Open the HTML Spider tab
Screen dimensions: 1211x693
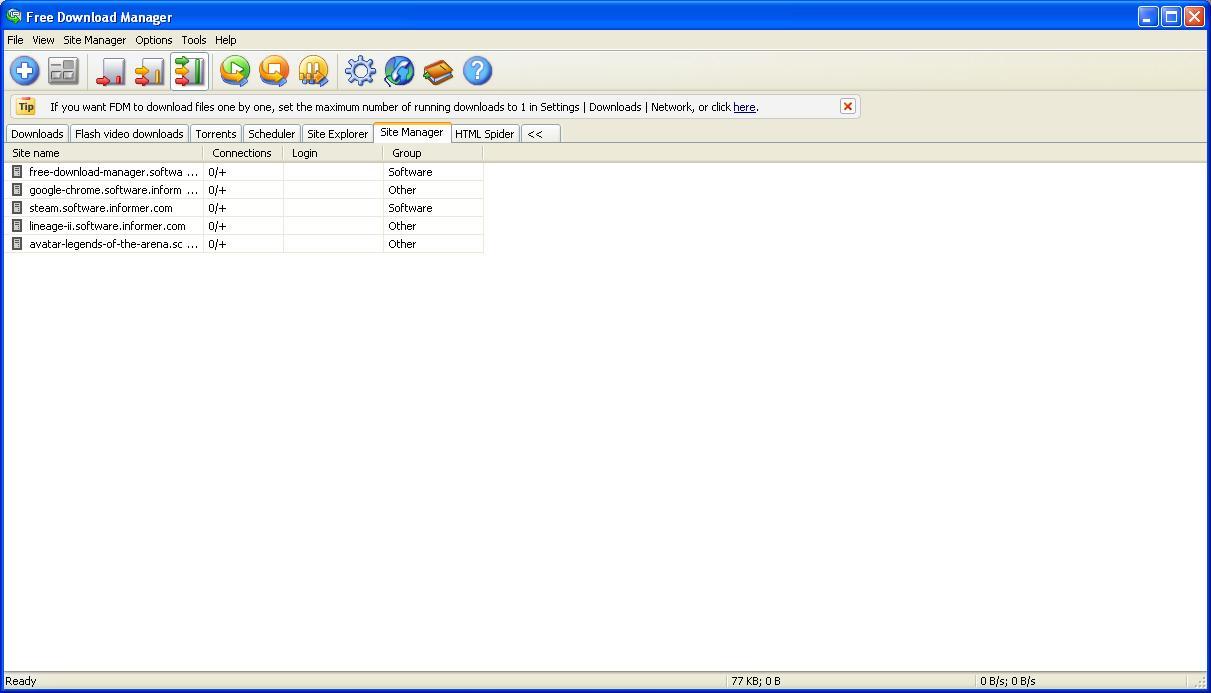[484, 133]
